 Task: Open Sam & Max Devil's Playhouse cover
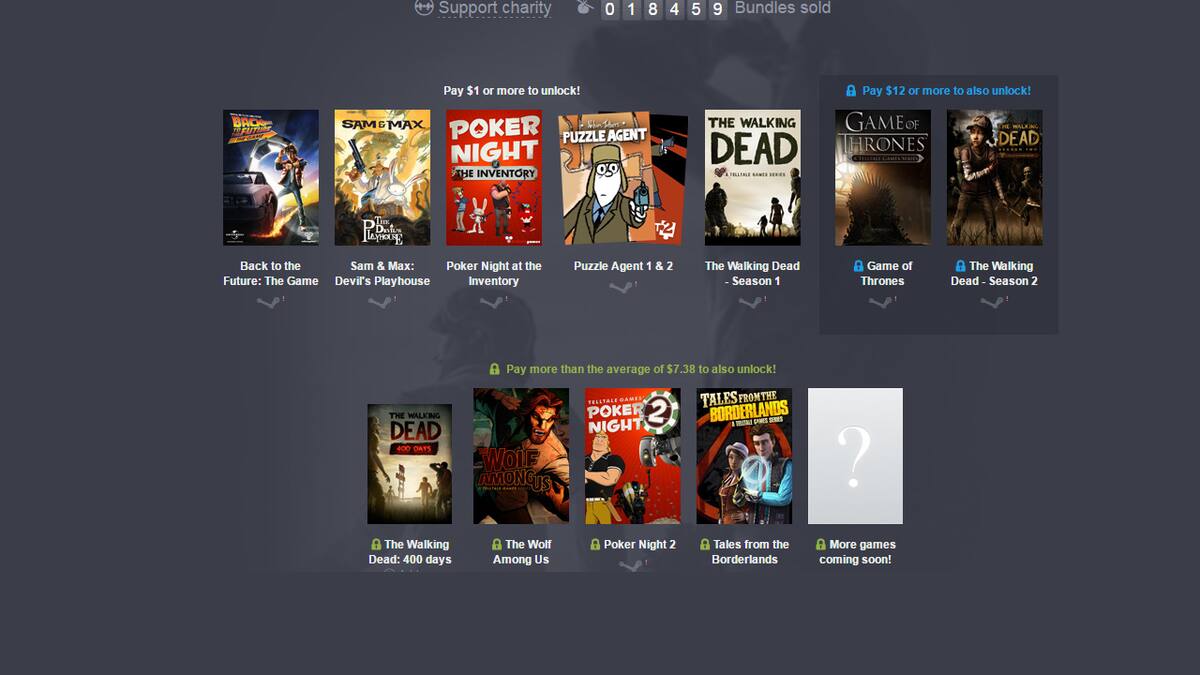point(382,177)
